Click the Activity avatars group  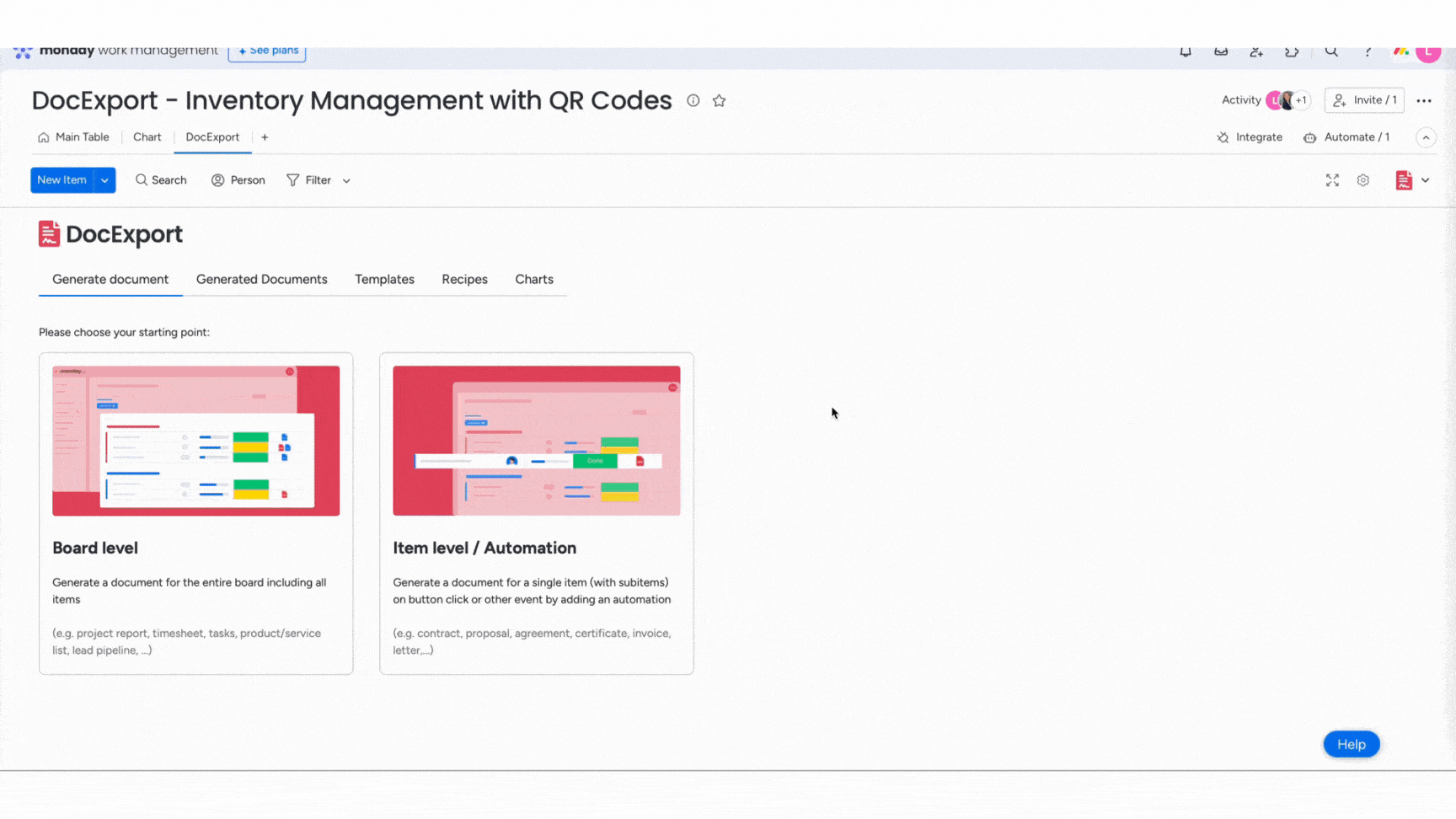(x=1287, y=100)
